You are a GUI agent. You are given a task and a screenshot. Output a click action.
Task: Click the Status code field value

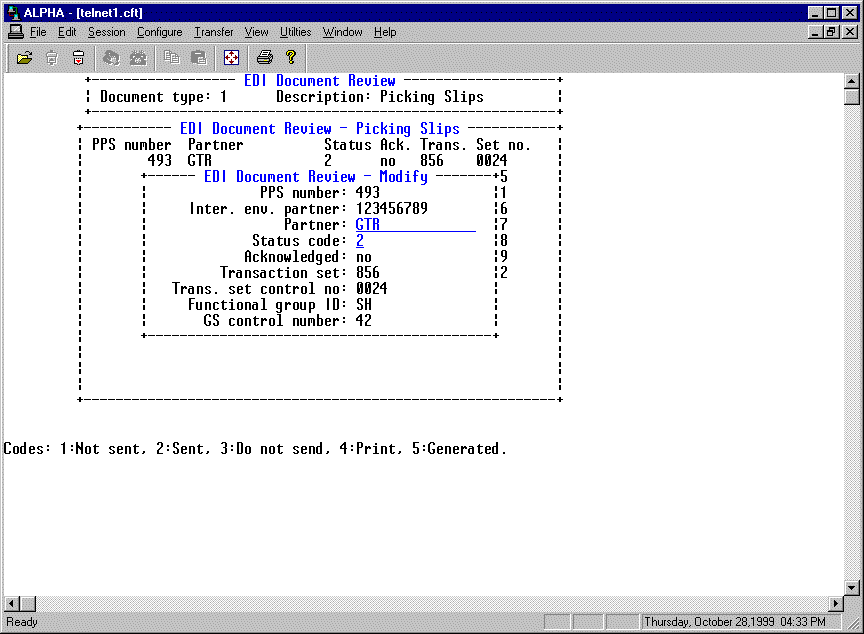coord(360,241)
